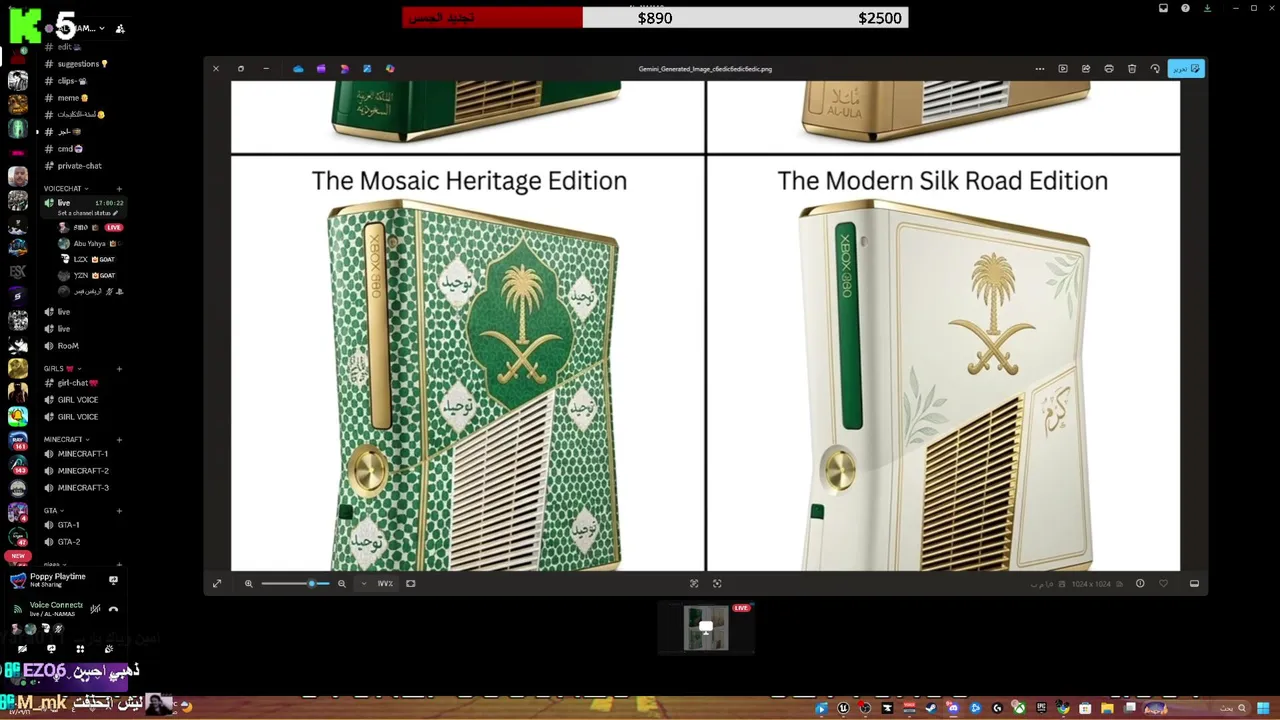Click Set a channel status
The width and height of the screenshot is (1280, 720).
point(88,213)
